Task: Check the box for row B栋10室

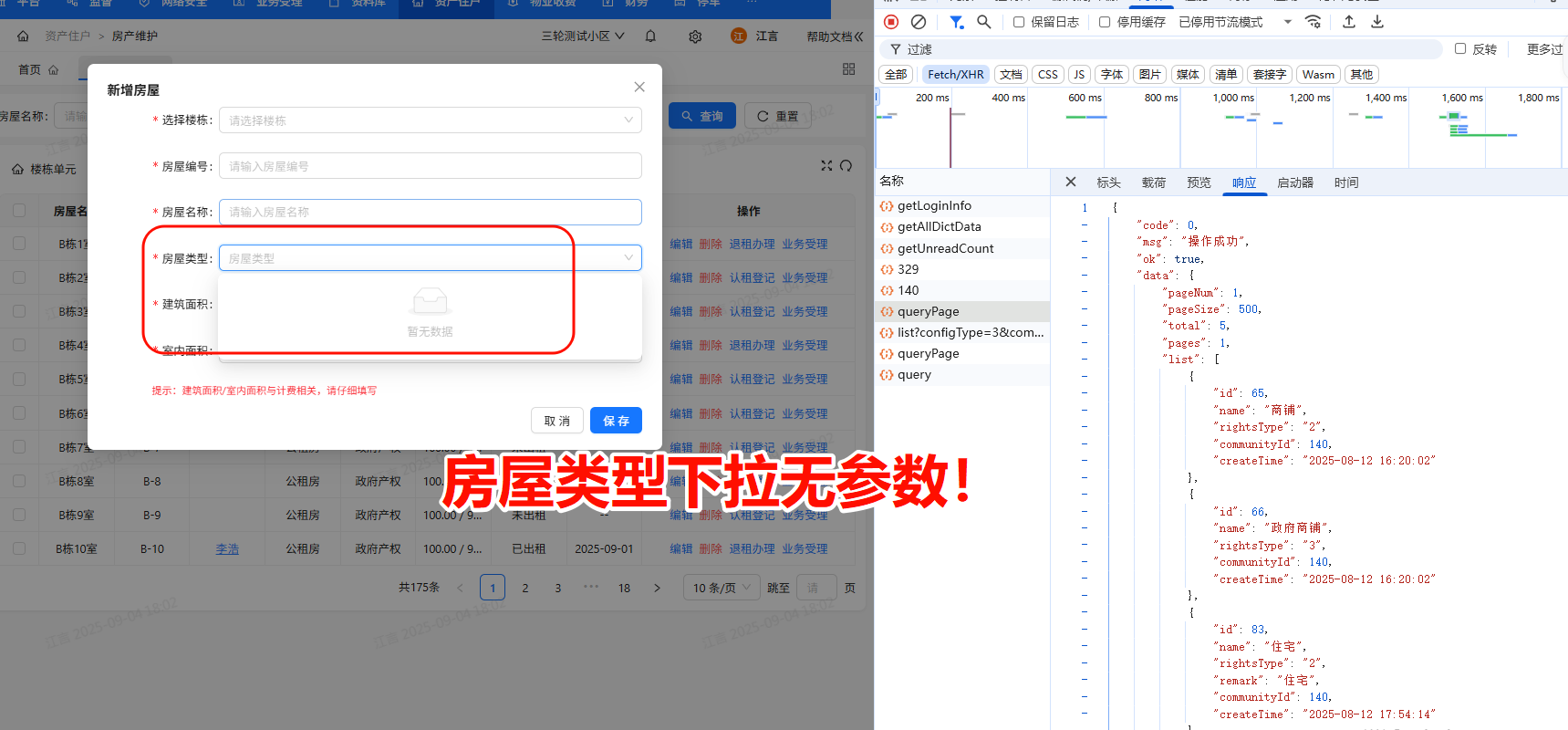Action: [x=19, y=547]
